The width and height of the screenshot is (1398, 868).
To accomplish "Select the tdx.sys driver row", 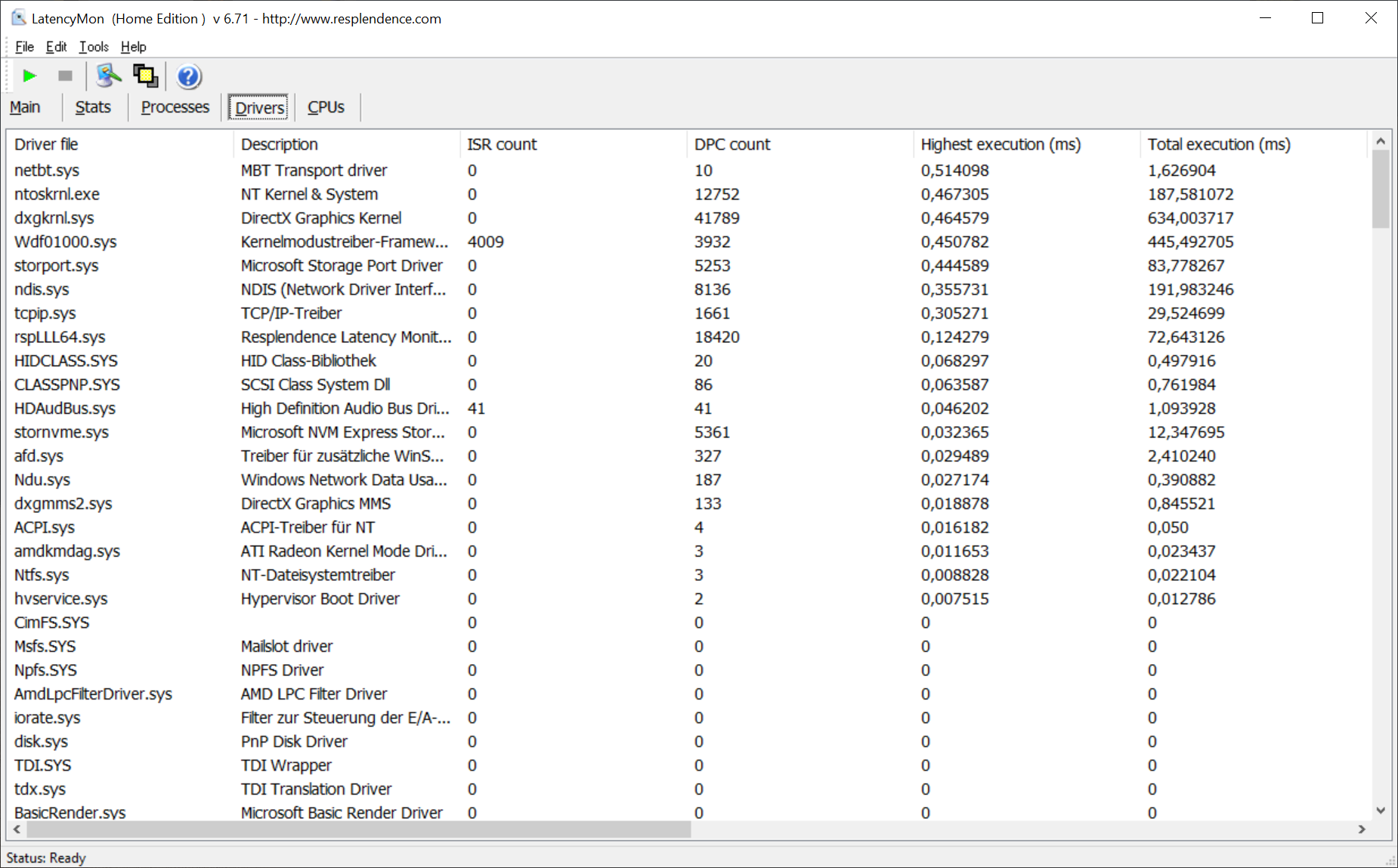I will tap(689, 789).
